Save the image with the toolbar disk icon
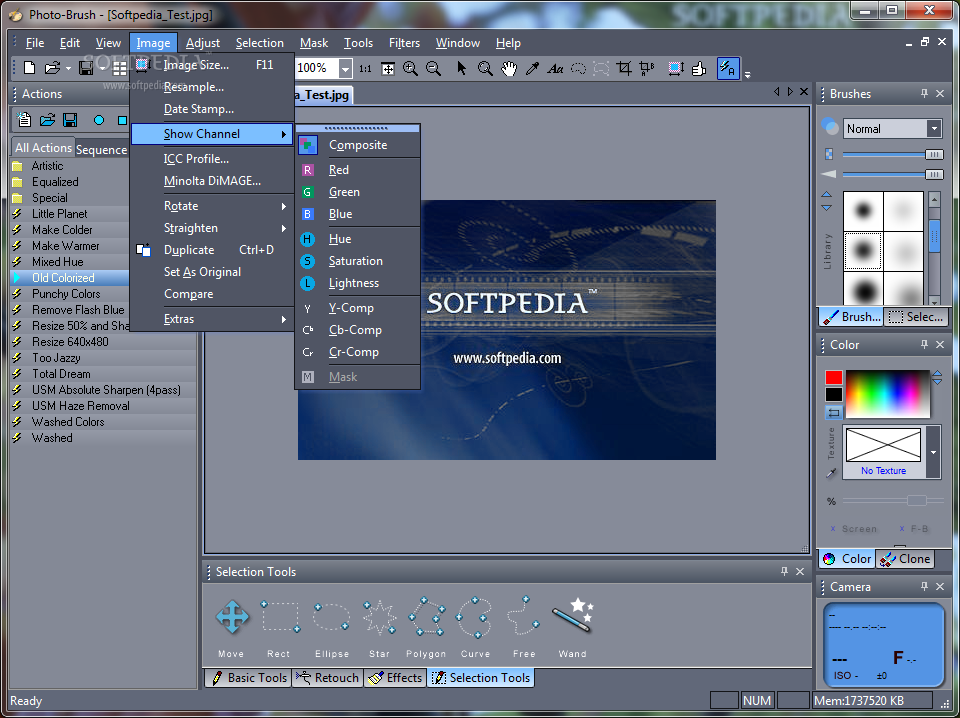The image size is (960, 718). 86,68
